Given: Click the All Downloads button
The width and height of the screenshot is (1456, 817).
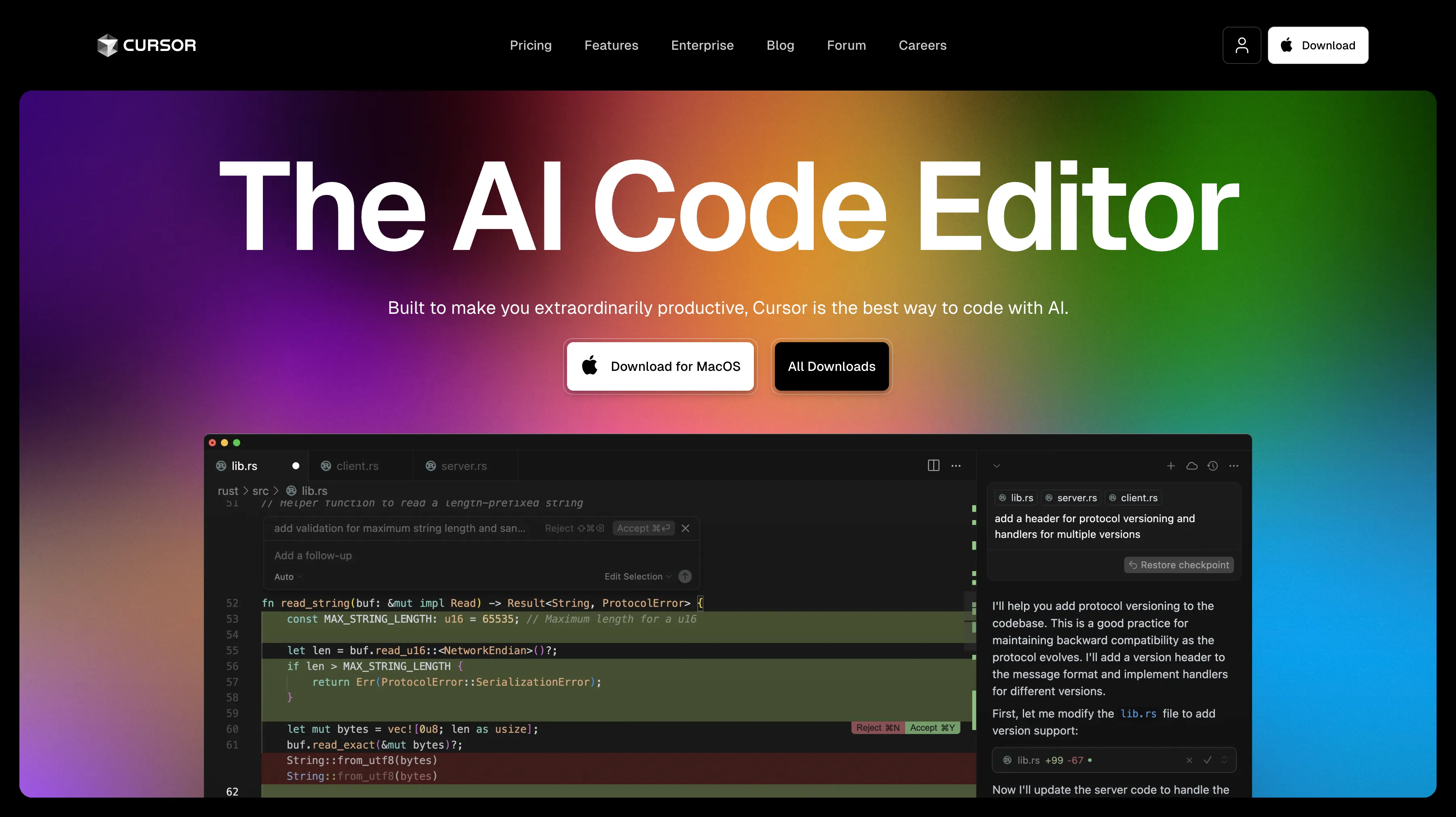Looking at the screenshot, I should click(832, 366).
